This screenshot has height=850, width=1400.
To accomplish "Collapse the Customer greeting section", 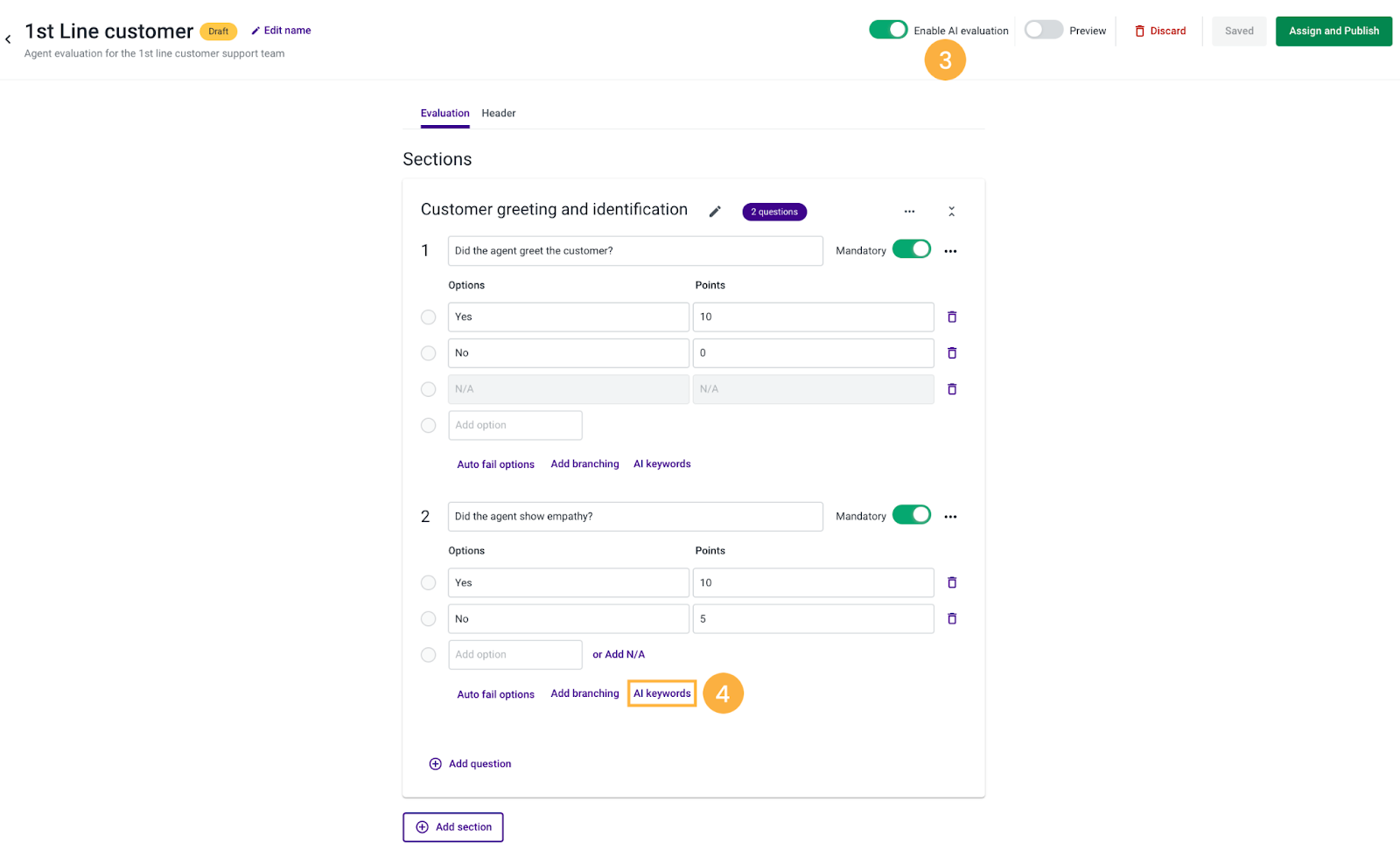I will pos(951,212).
